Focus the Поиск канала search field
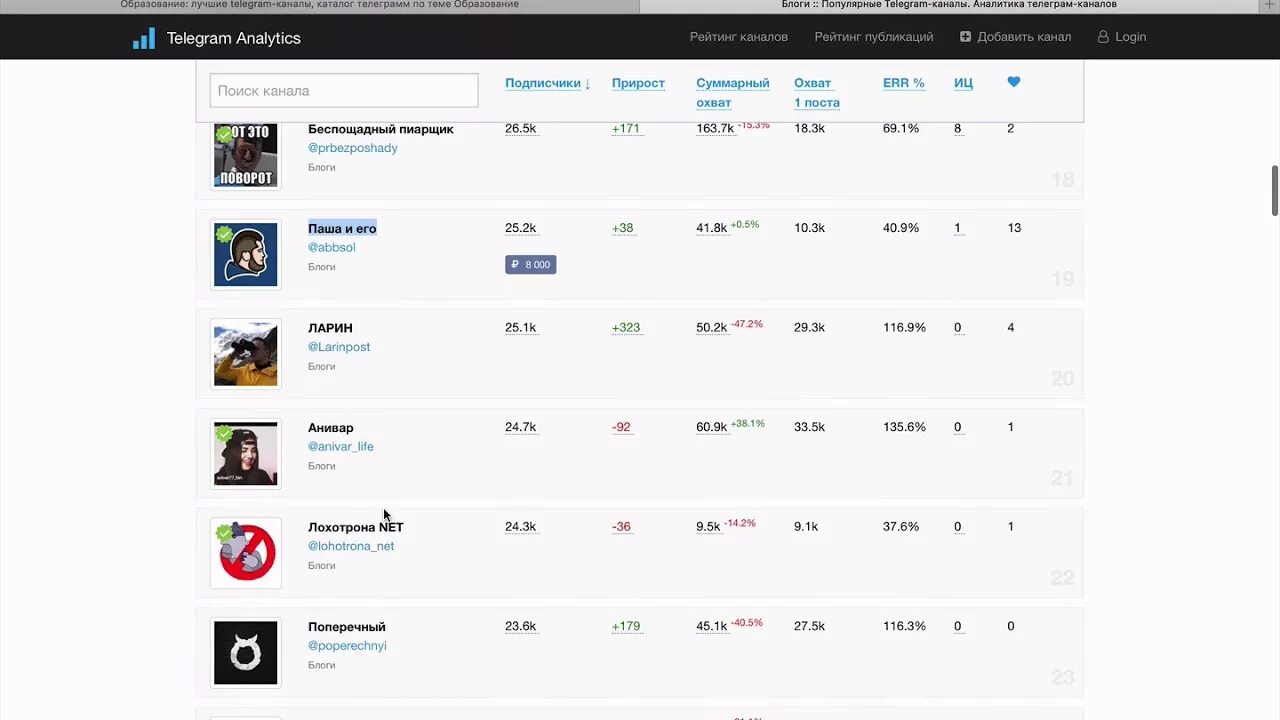 pos(344,90)
